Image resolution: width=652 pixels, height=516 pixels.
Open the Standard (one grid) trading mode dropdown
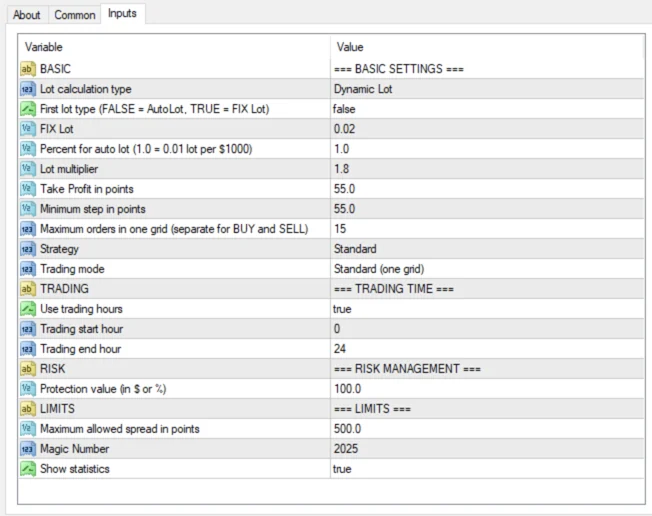487,269
